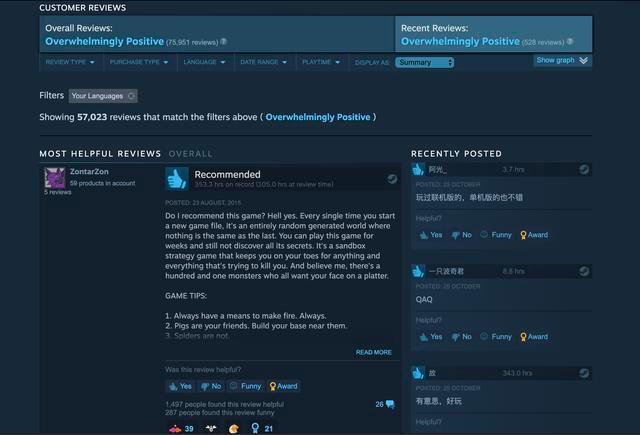Expand the Show graph panel
This screenshot has height=435, width=640.
(x=562, y=60)
